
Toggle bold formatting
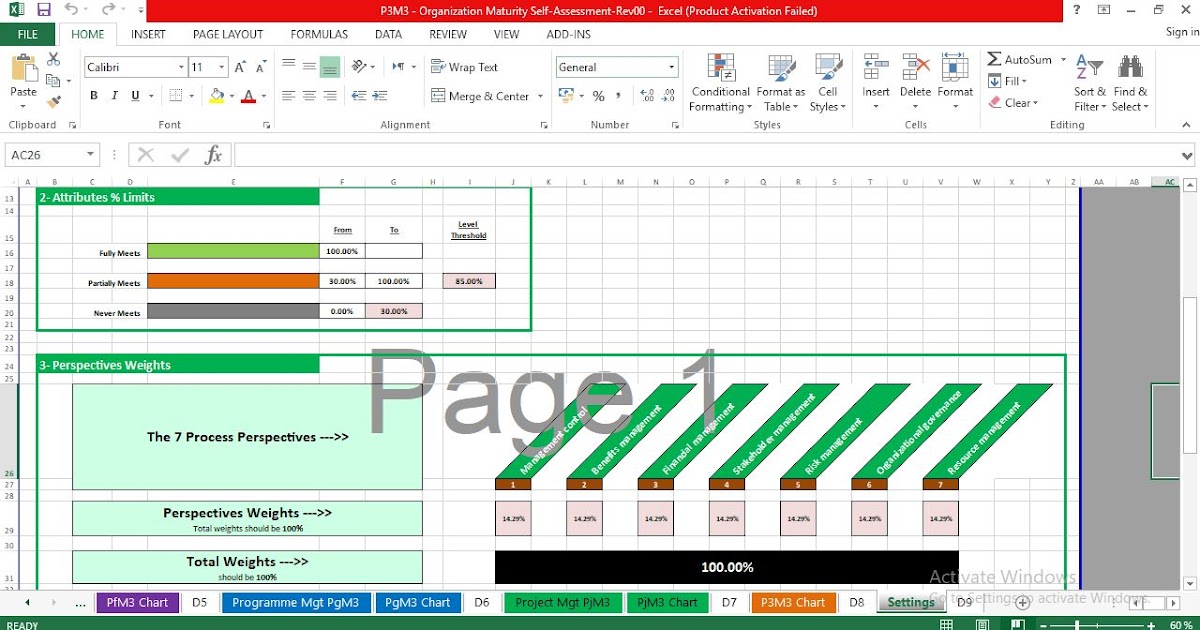93,95
